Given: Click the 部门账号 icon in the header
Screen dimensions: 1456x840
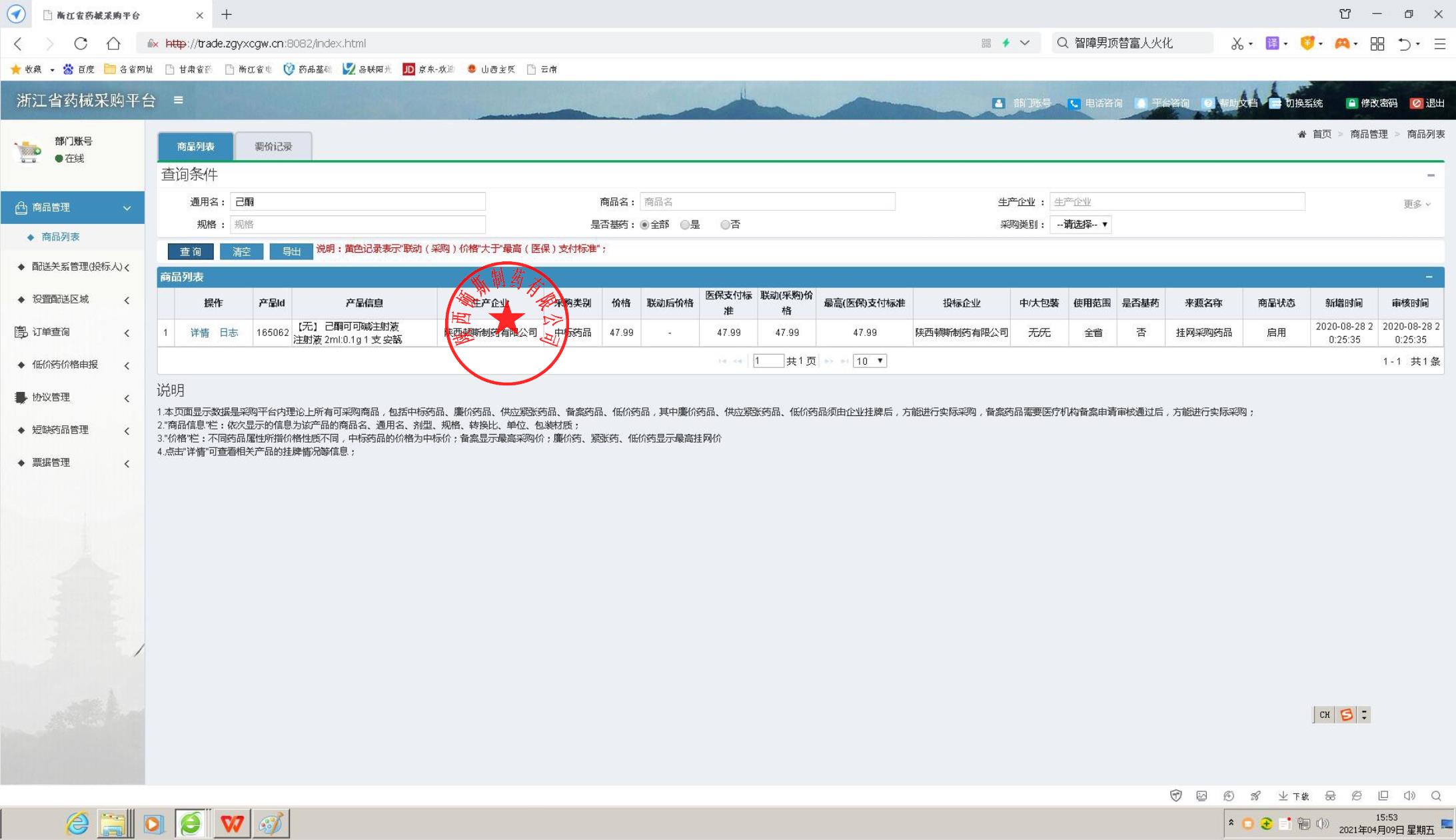Looking at the screenshot, I should (998, 103).
